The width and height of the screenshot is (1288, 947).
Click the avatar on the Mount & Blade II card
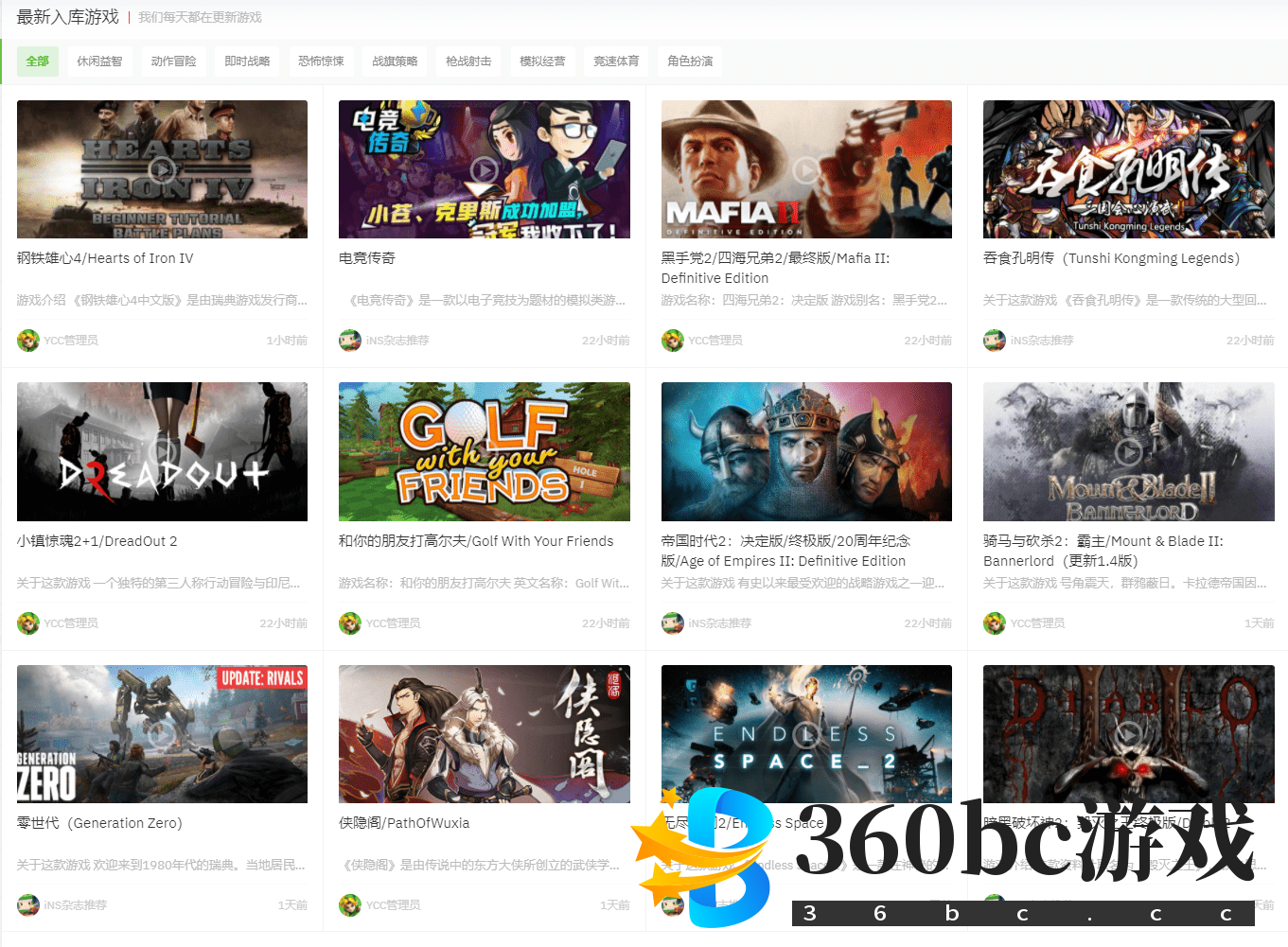[x=995, y=623]
